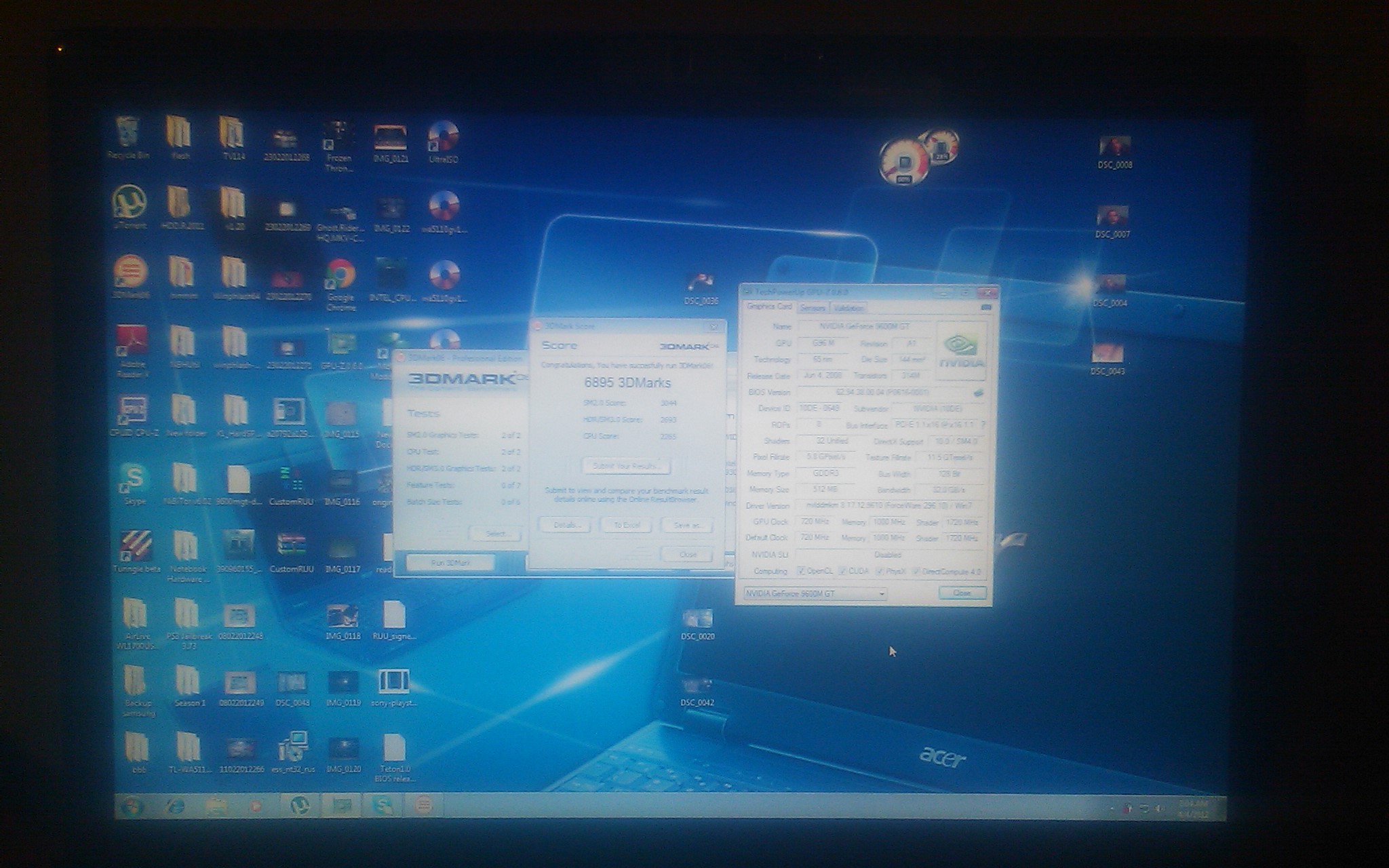Screen dimensions: 1389x868
Task: Click the Run 3DMark button
Action: pyautogui.click(x=451, y=563)
